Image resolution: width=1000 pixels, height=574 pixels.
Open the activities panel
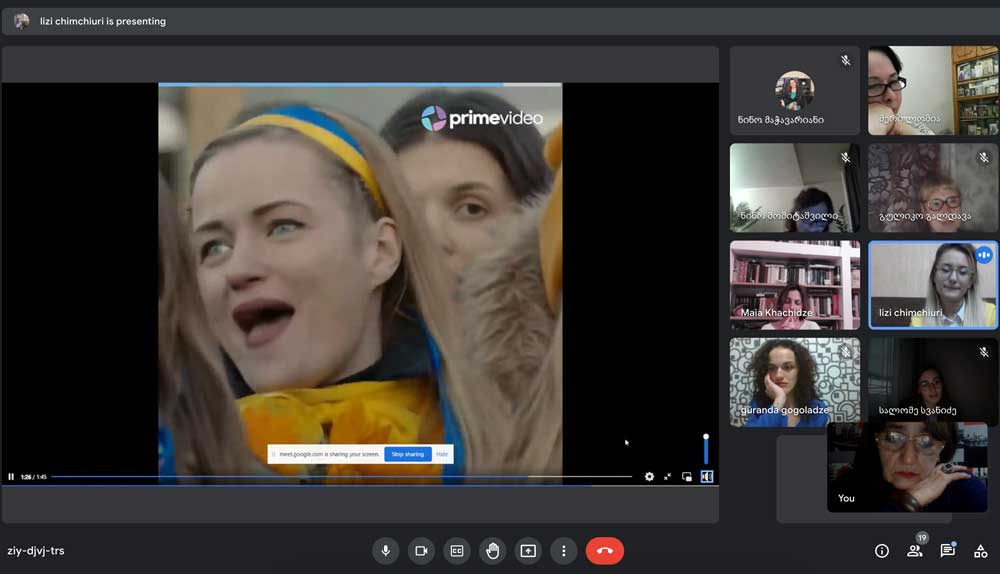[x=980, y=551]
